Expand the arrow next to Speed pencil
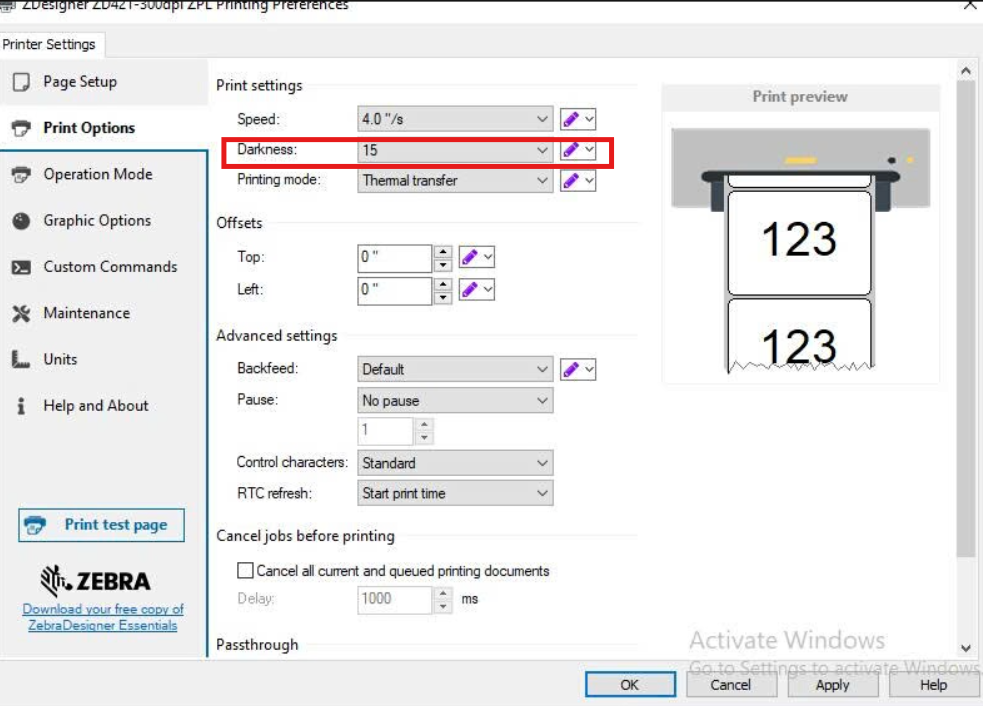 coord(589,119)
